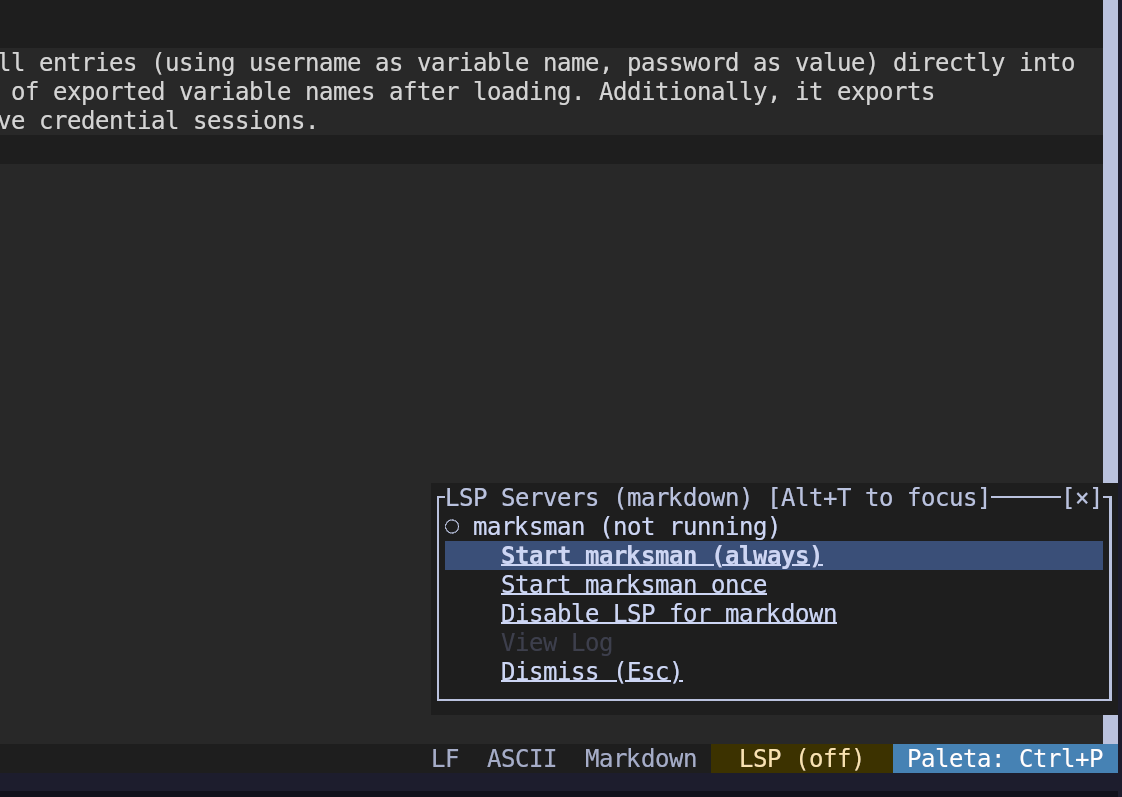Open the LF line ending selector

(445, 759)
